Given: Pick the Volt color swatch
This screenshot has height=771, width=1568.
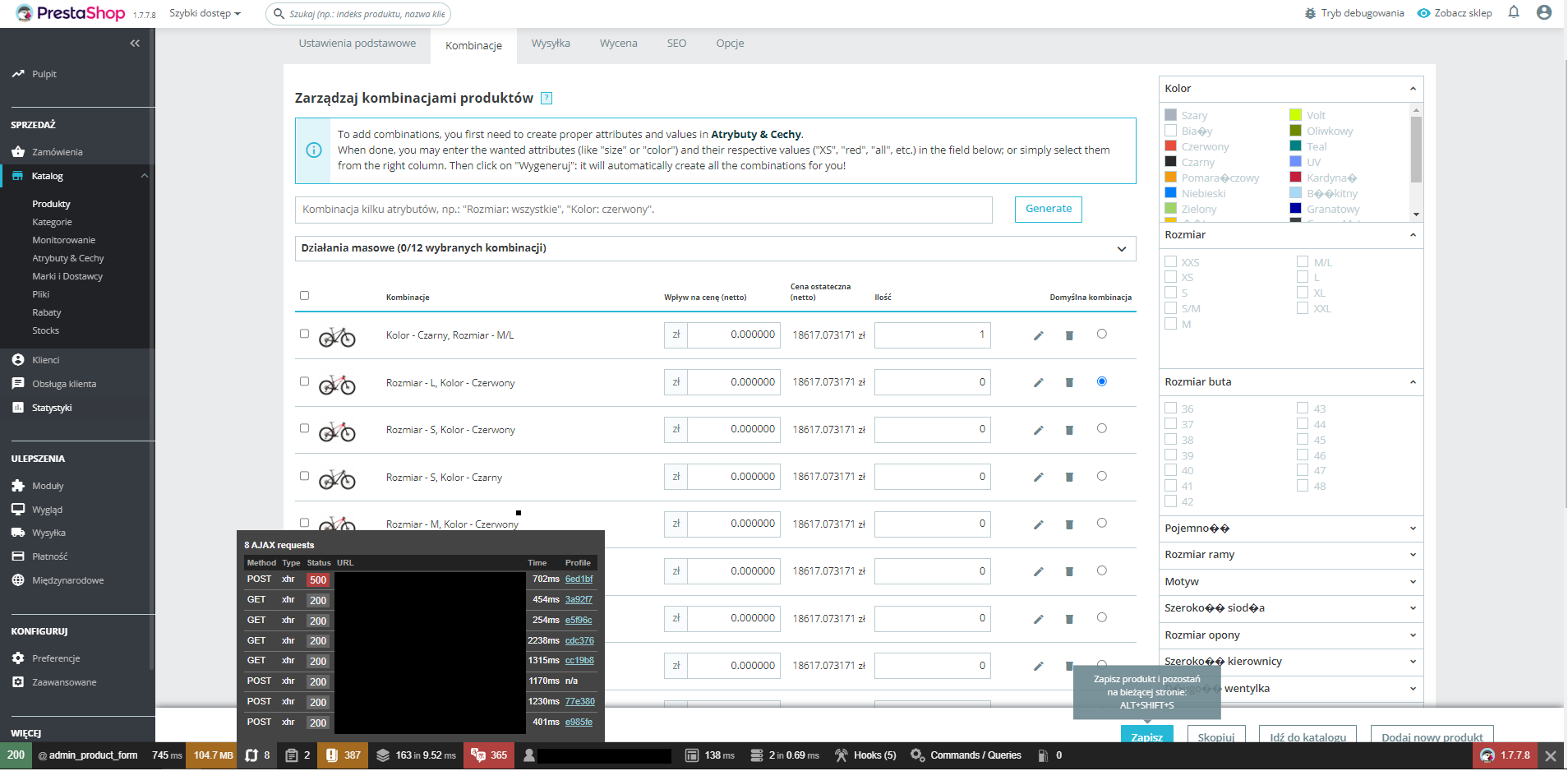Looking at the screenshot, I should click(x=1296, y=115).
